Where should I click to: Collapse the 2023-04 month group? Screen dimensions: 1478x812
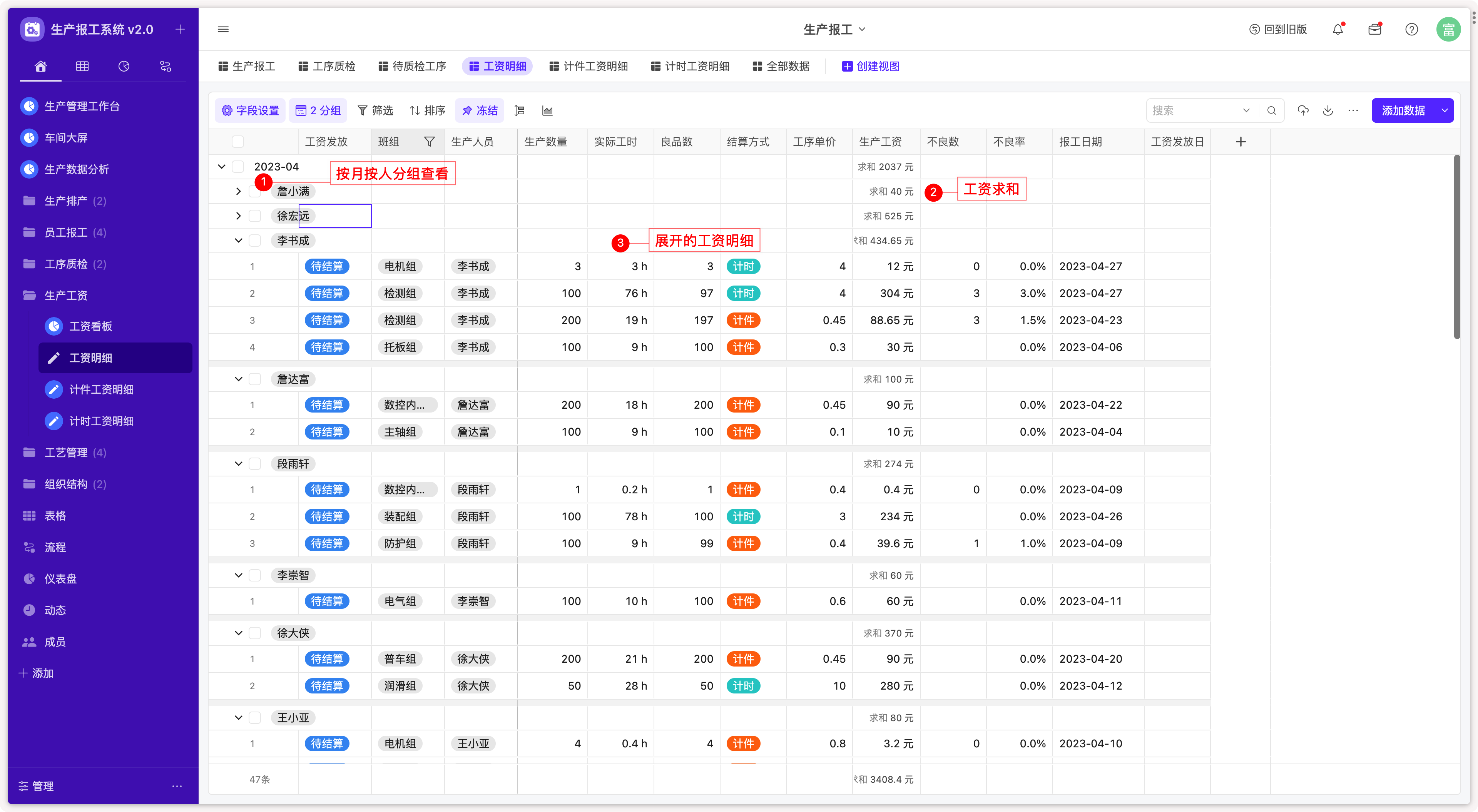(x=221, y=167)
